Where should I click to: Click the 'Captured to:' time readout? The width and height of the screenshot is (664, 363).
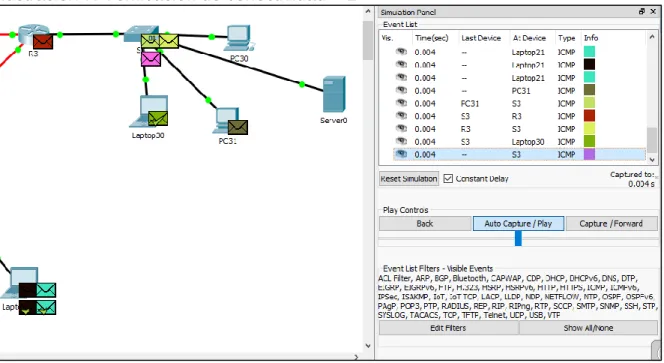coord(633,179)
